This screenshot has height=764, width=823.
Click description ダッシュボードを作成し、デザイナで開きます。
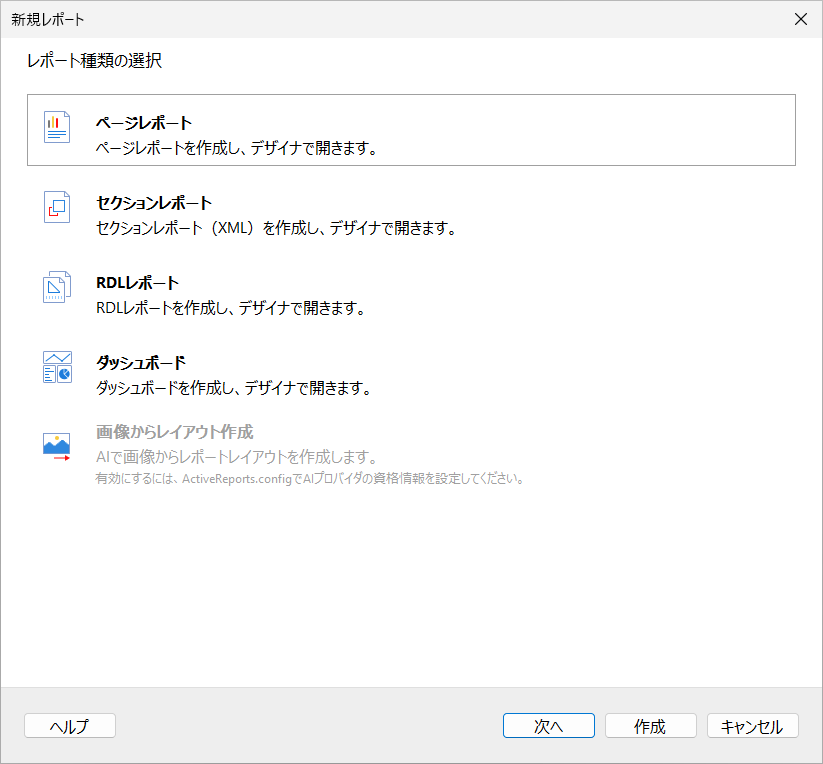[234, 388]
